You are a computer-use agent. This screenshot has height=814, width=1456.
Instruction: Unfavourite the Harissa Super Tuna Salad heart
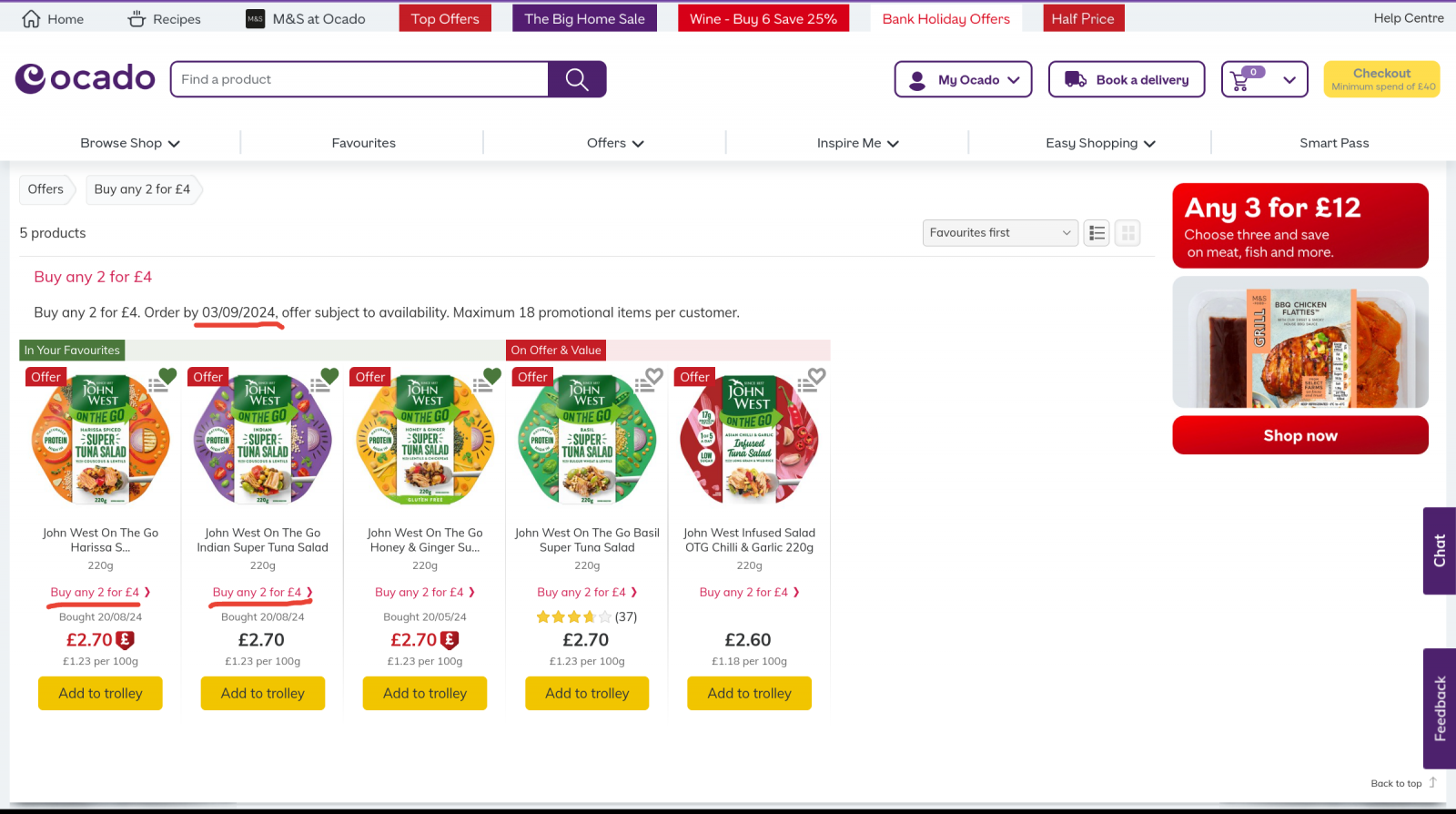(x=168, y=375)
